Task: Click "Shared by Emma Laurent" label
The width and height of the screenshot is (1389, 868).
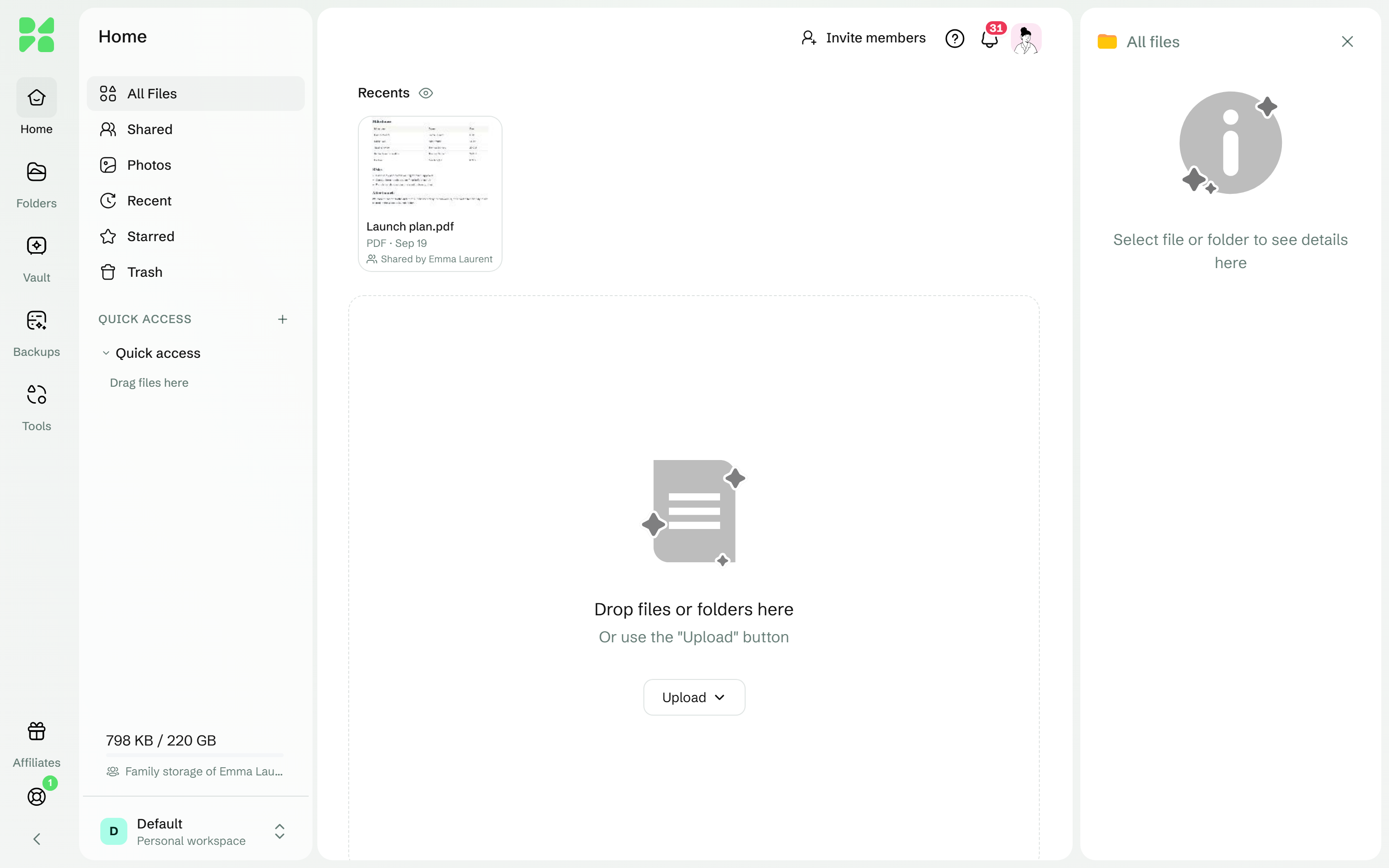Action: coord(436,259)
